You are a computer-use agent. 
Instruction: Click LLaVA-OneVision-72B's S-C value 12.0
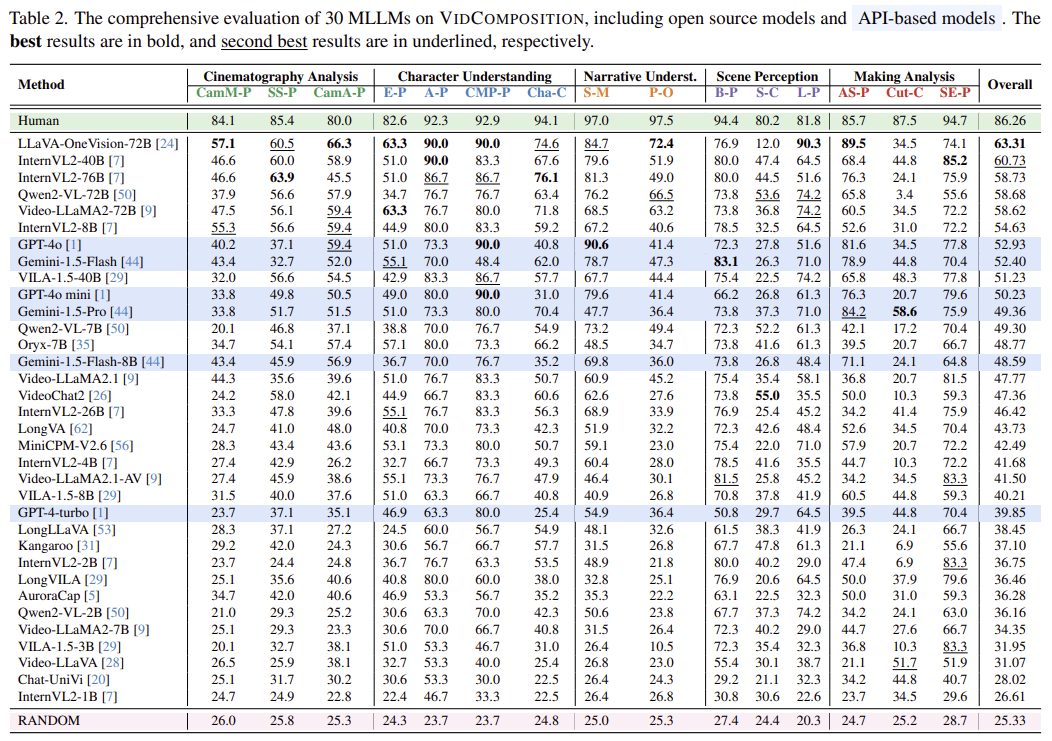coord(767,144)
